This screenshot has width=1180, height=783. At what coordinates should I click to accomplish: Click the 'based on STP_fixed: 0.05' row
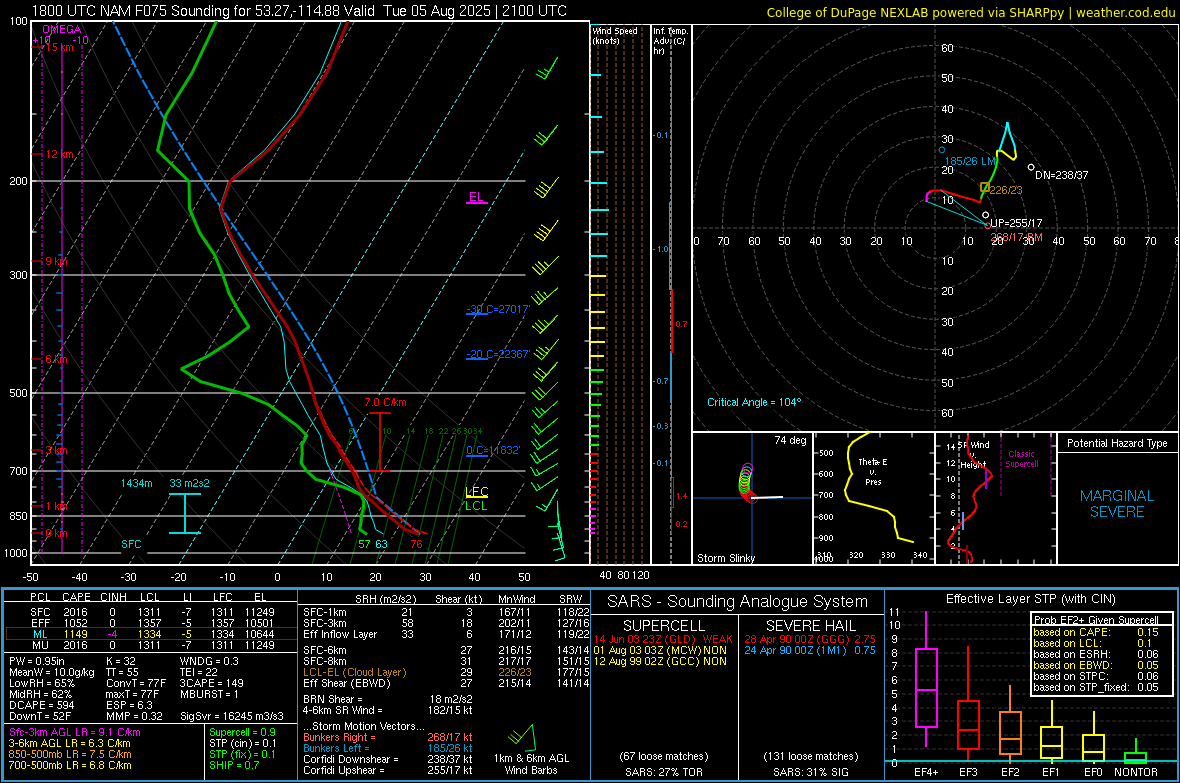coord(1096,687)
